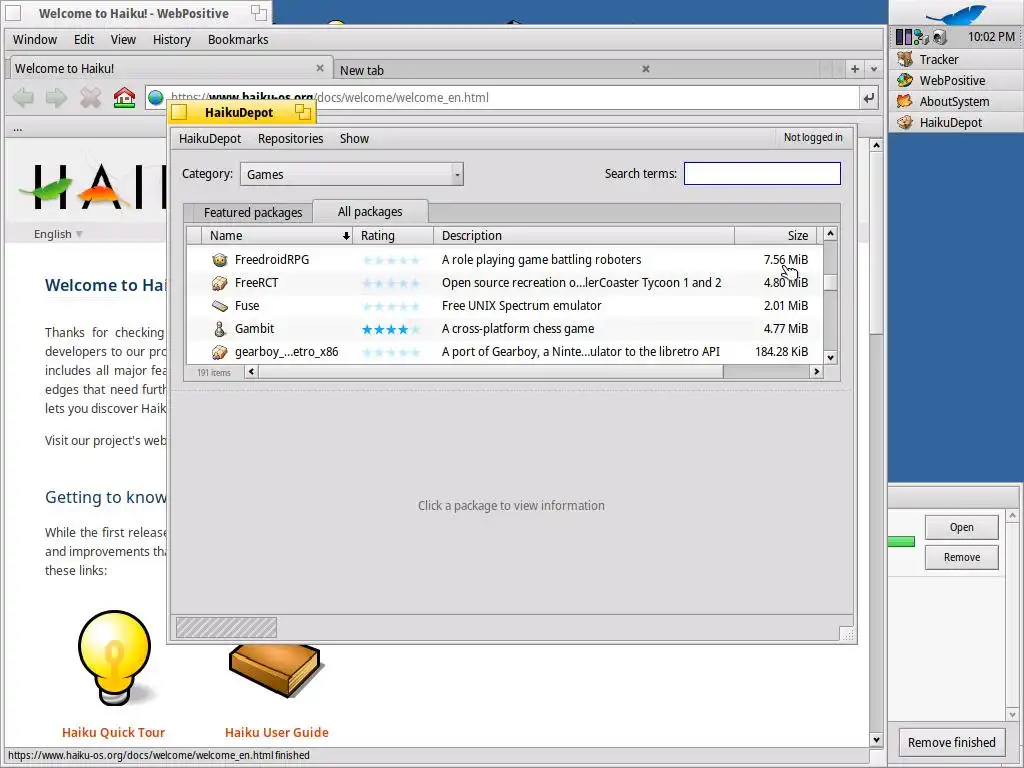Click the process controller tray icon
This screenshot has height=768, width=1024.
click(x=903, y=37)
